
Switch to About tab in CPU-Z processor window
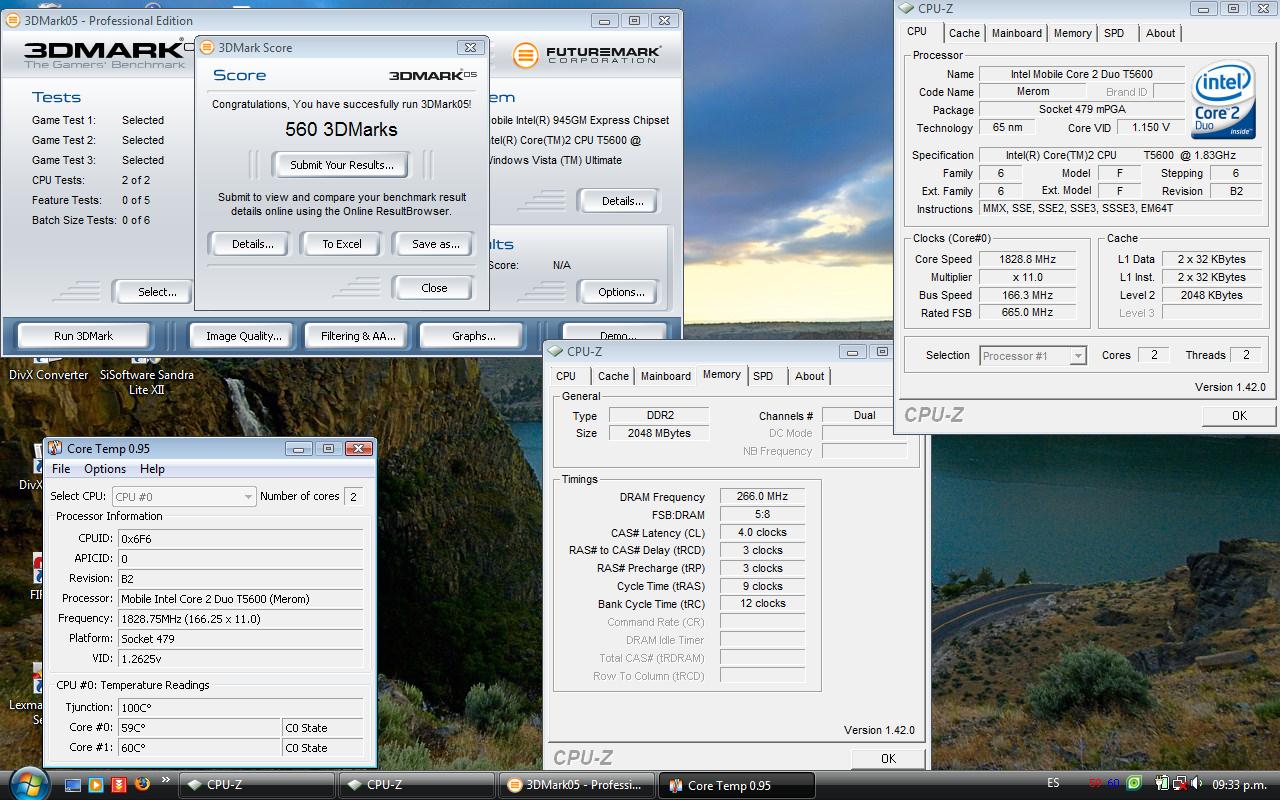click(1160, 33)
